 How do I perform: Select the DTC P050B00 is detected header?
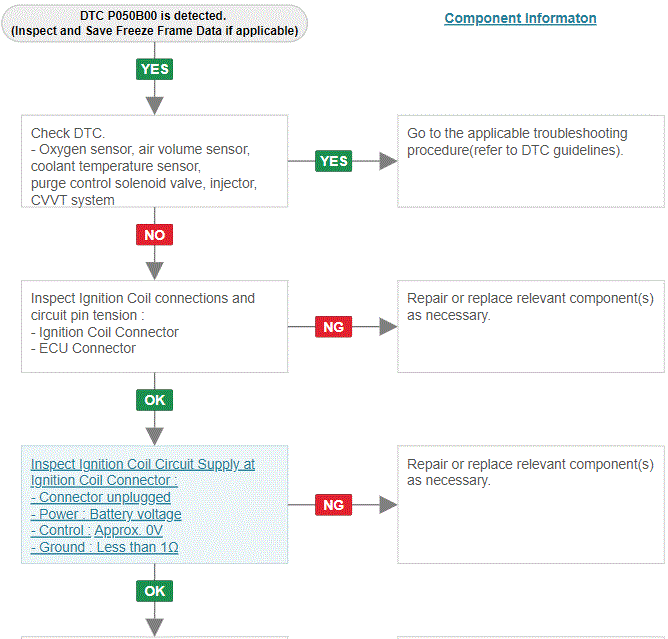click(x=155, y=23)
